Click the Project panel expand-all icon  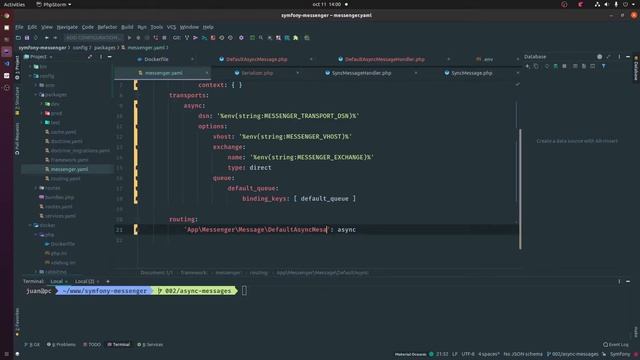[x=90, y=57]
